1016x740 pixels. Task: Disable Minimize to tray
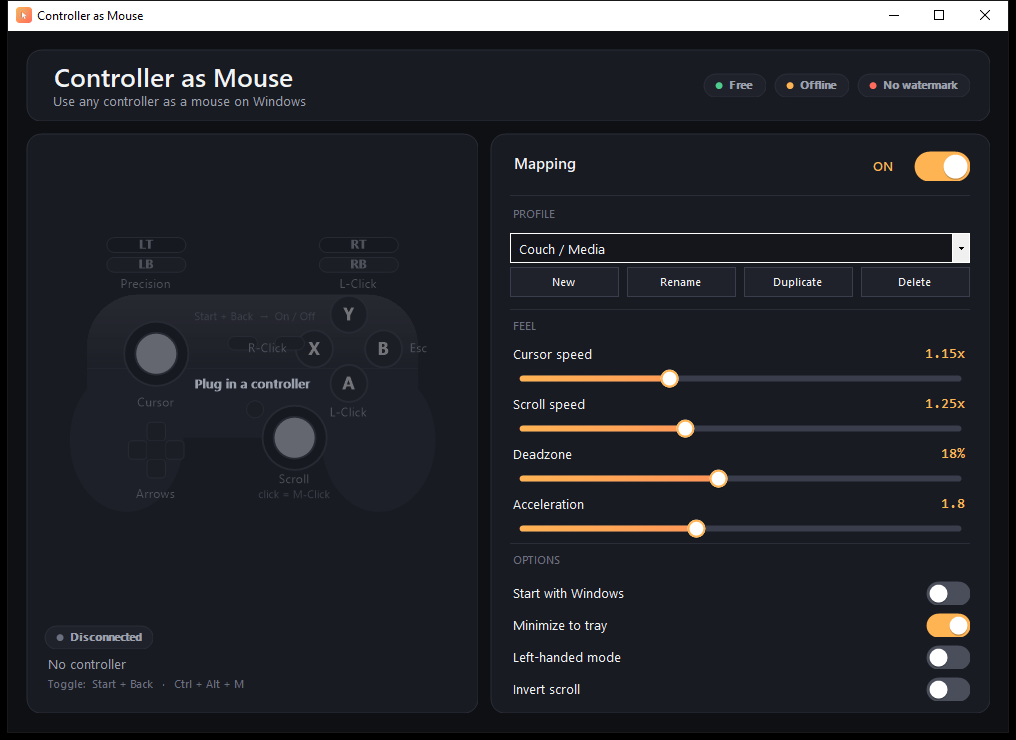pyautogui.click(x=948, y=625)
